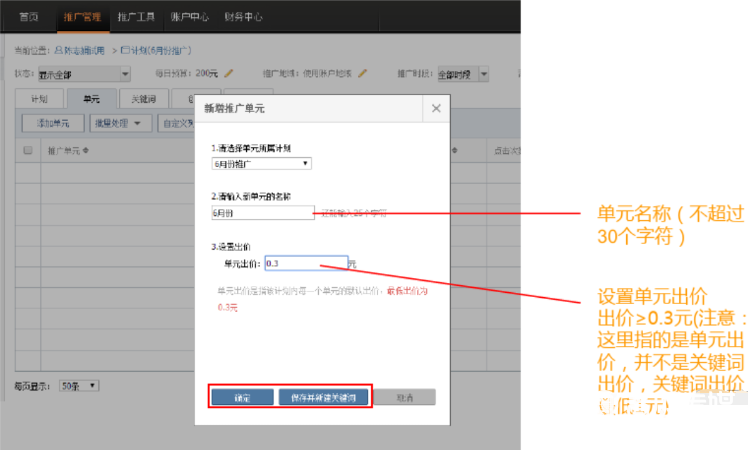Image resolution: width=748 pixels, height=450 pixels.
Task: Expand the 推广时段 全部时段 dropdown
Action: tap(461, 73)
